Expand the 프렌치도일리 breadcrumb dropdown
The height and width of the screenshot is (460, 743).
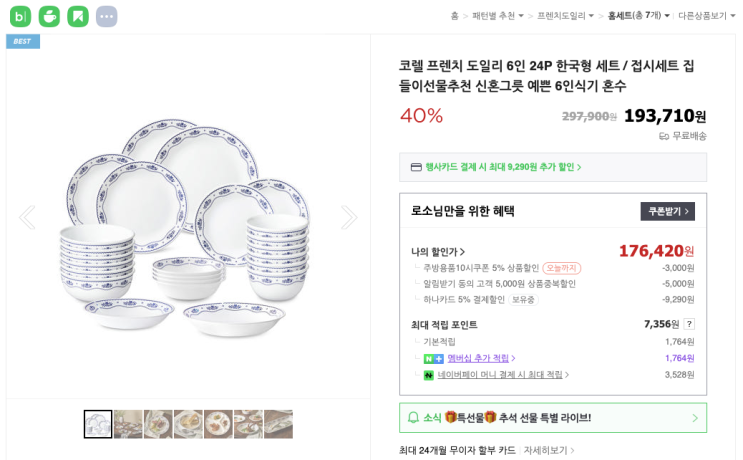coord(565,16)
